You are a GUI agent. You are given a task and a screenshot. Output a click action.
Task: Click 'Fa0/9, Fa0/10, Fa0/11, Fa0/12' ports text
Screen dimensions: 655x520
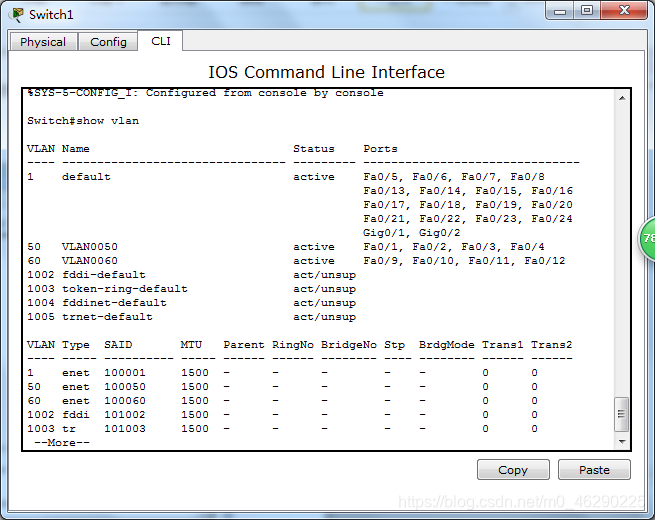(x=464, y=261)
